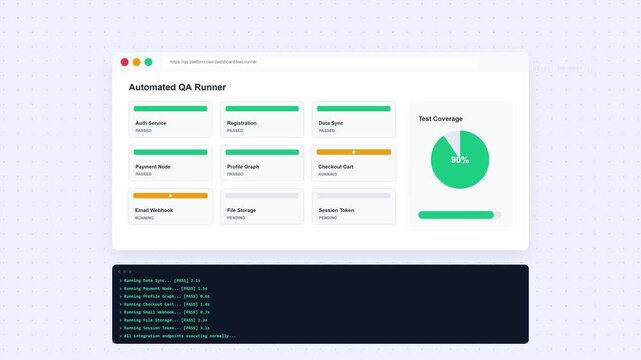The image size is (641, 360).
Task: Click the 90% coverage pie chart
Action: 460,160
